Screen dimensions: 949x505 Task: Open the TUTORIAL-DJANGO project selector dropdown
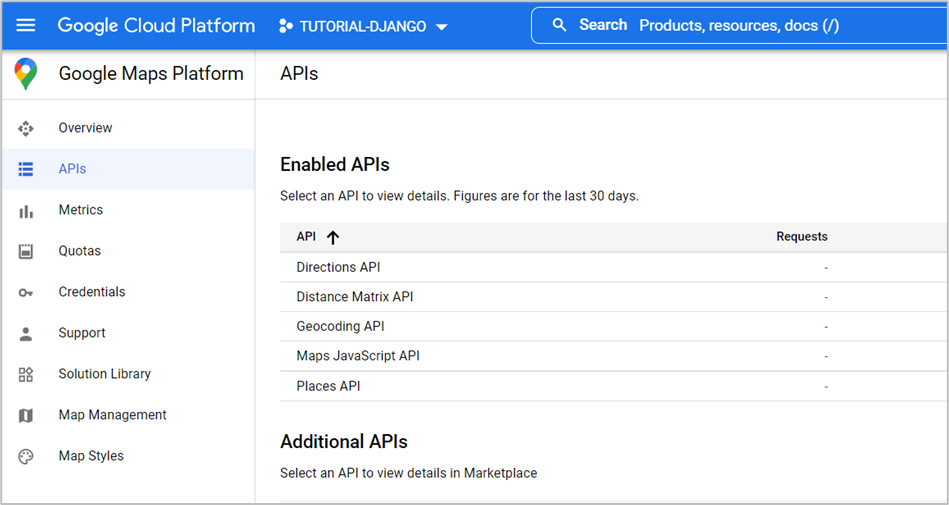(363, 26)
